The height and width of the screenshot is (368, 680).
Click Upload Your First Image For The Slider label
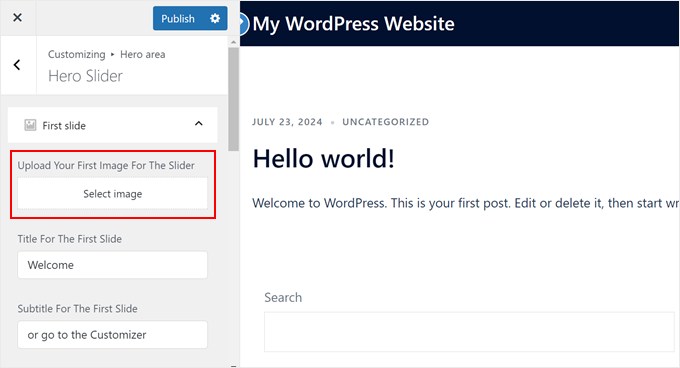coord(106,166)
